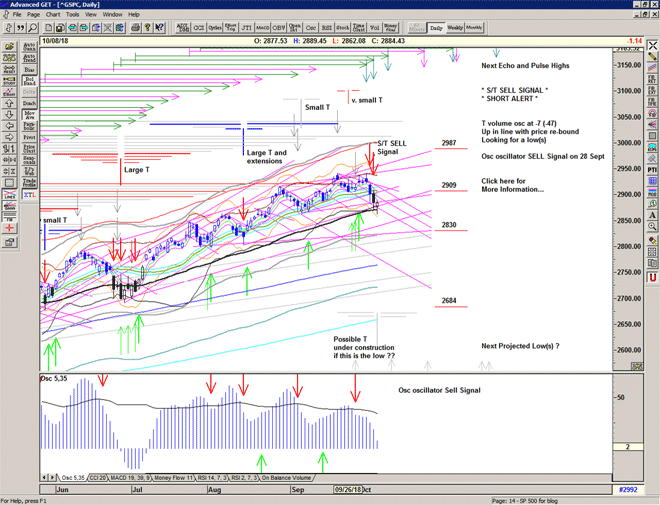The width and height of the screenshot is (660, 505).
Task: Open the Chart menu
Action: click(53, 15)
